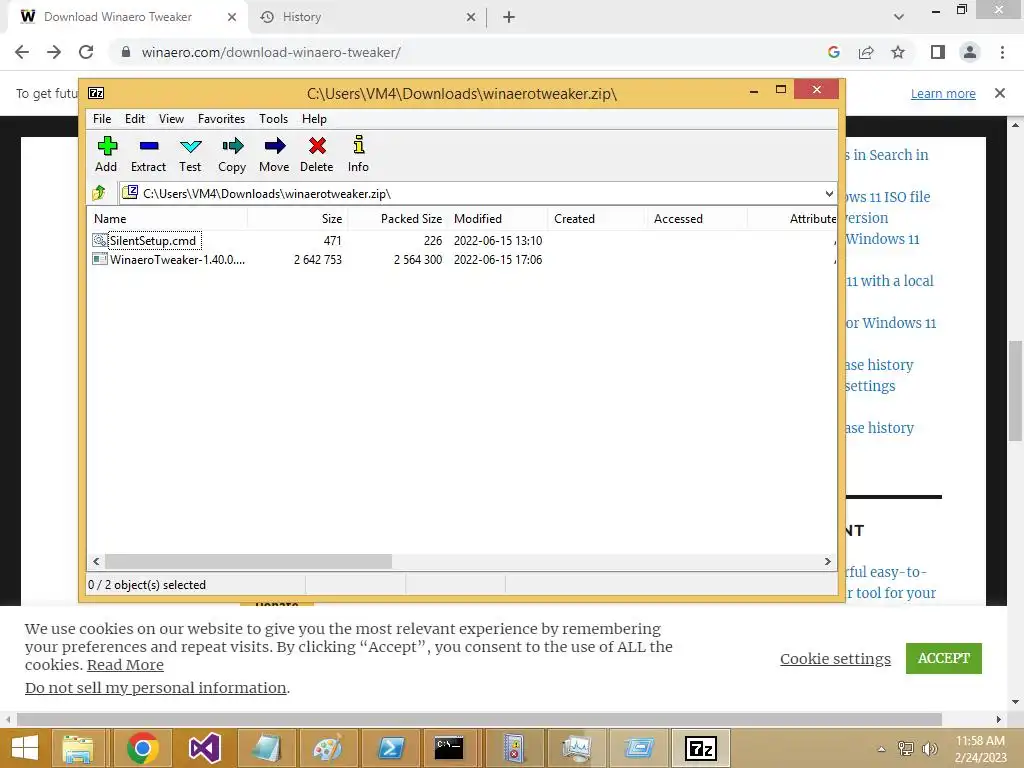Click the red Delete icon
The height and width of the screenshot is (768, 1024).
pos(317,155)
